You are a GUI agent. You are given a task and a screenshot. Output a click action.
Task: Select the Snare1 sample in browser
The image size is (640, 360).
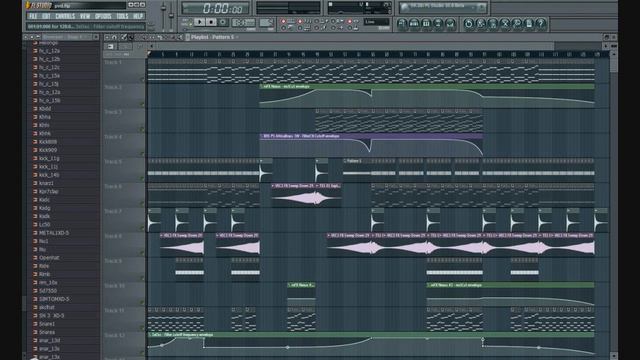[x=47, y=324]
